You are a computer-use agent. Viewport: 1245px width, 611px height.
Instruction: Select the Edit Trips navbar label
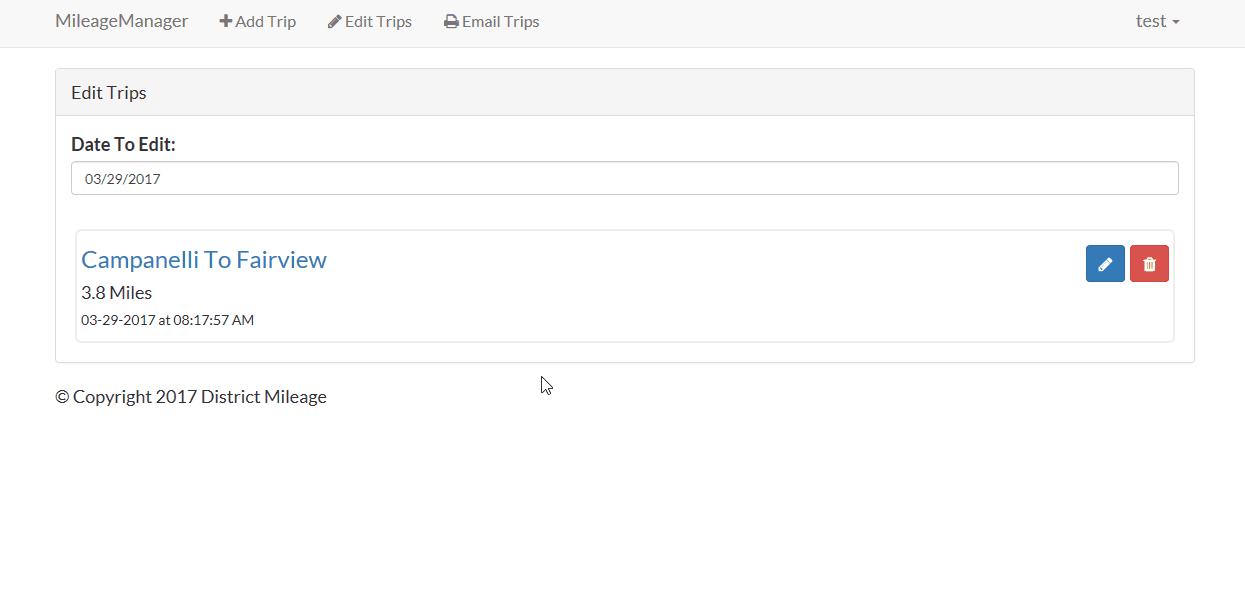pyautogui.click(x=378, y=21)
